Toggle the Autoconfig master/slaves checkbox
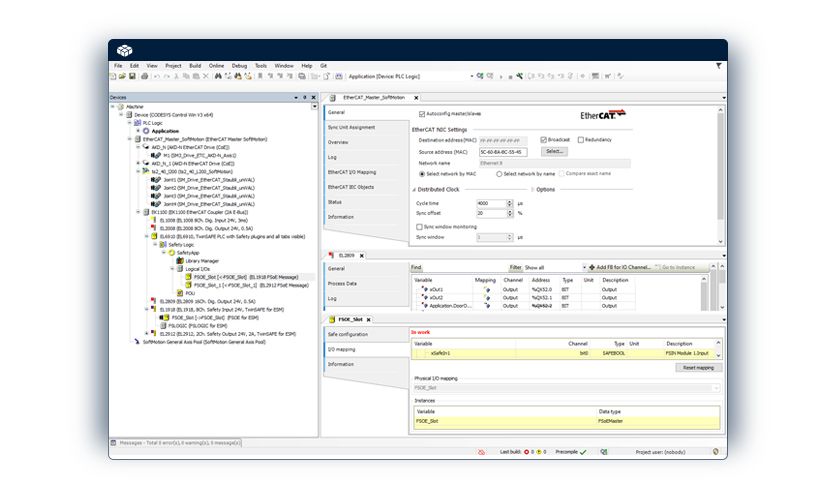 tap(421, 114)
